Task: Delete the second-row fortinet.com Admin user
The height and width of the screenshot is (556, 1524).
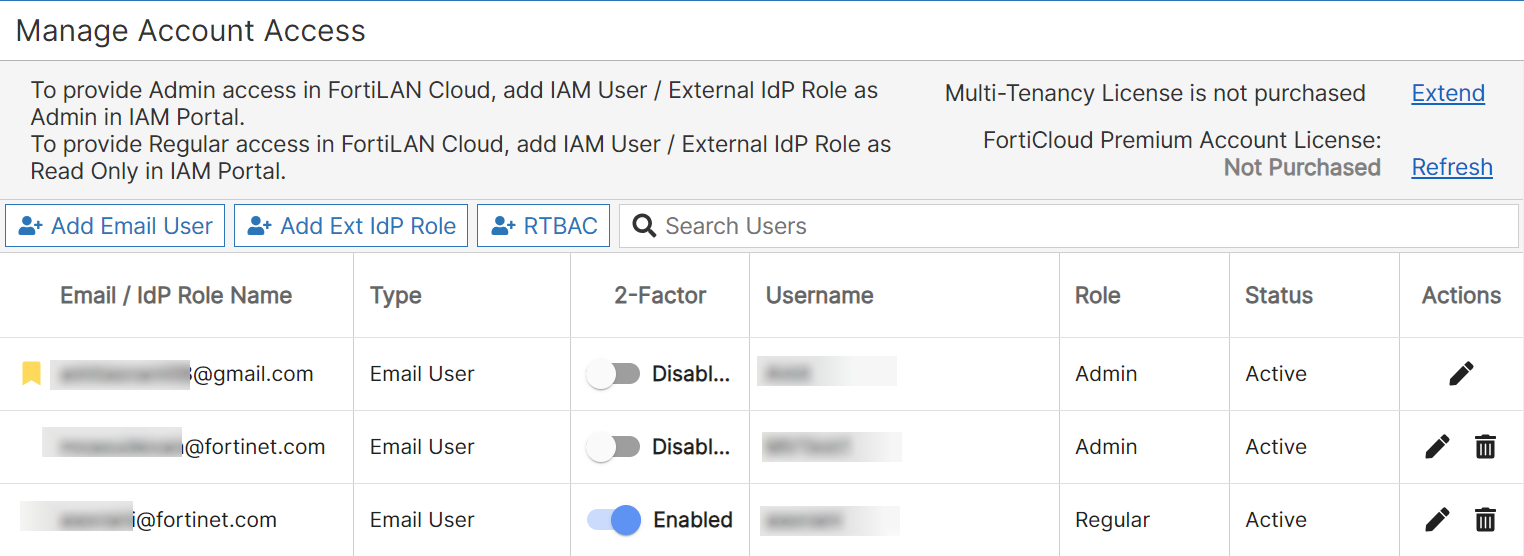Action: pos(1486,447)
